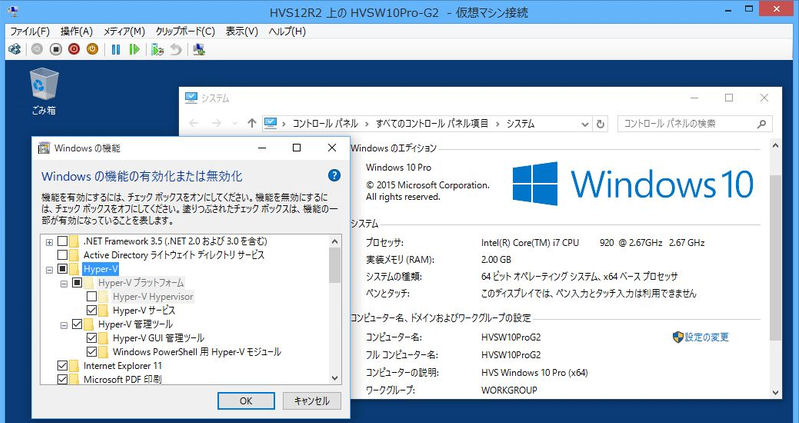
Task: Click the コントロール パネルの検索 search field
Action: (x=695, y=124)
